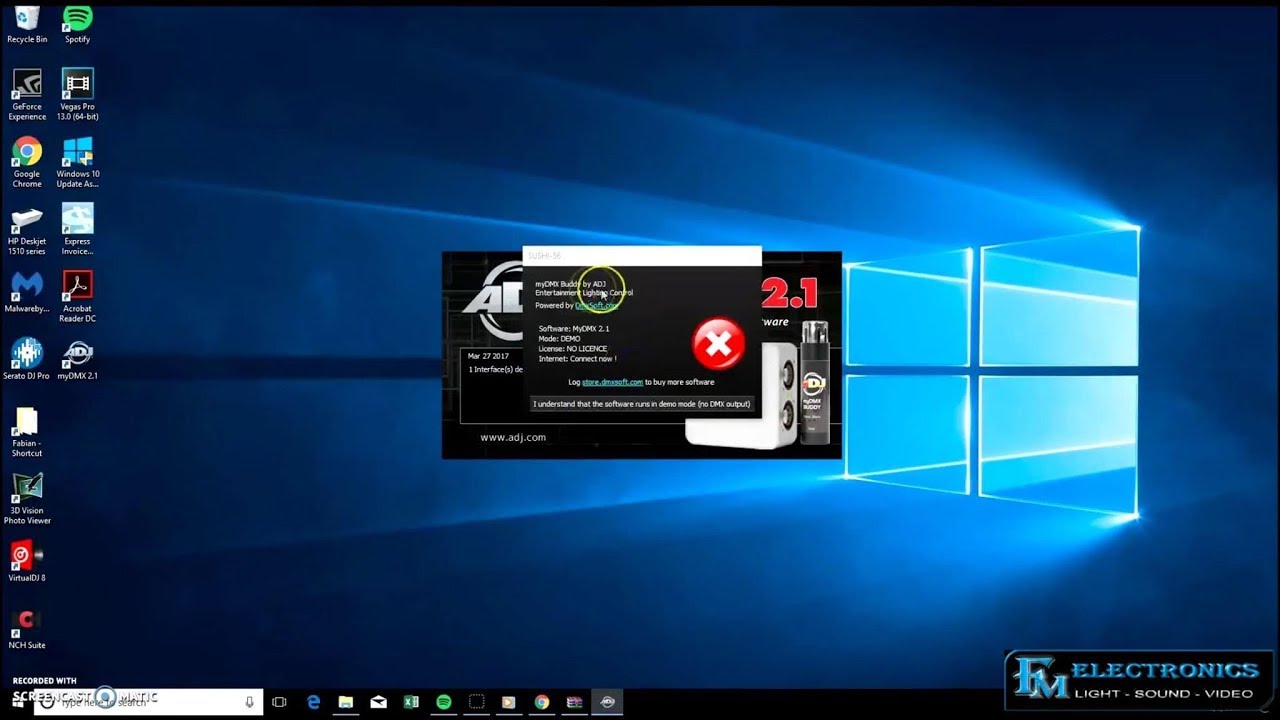
Task: Open File Explorer from the taskbar
Action: click(x=346, y=702)
